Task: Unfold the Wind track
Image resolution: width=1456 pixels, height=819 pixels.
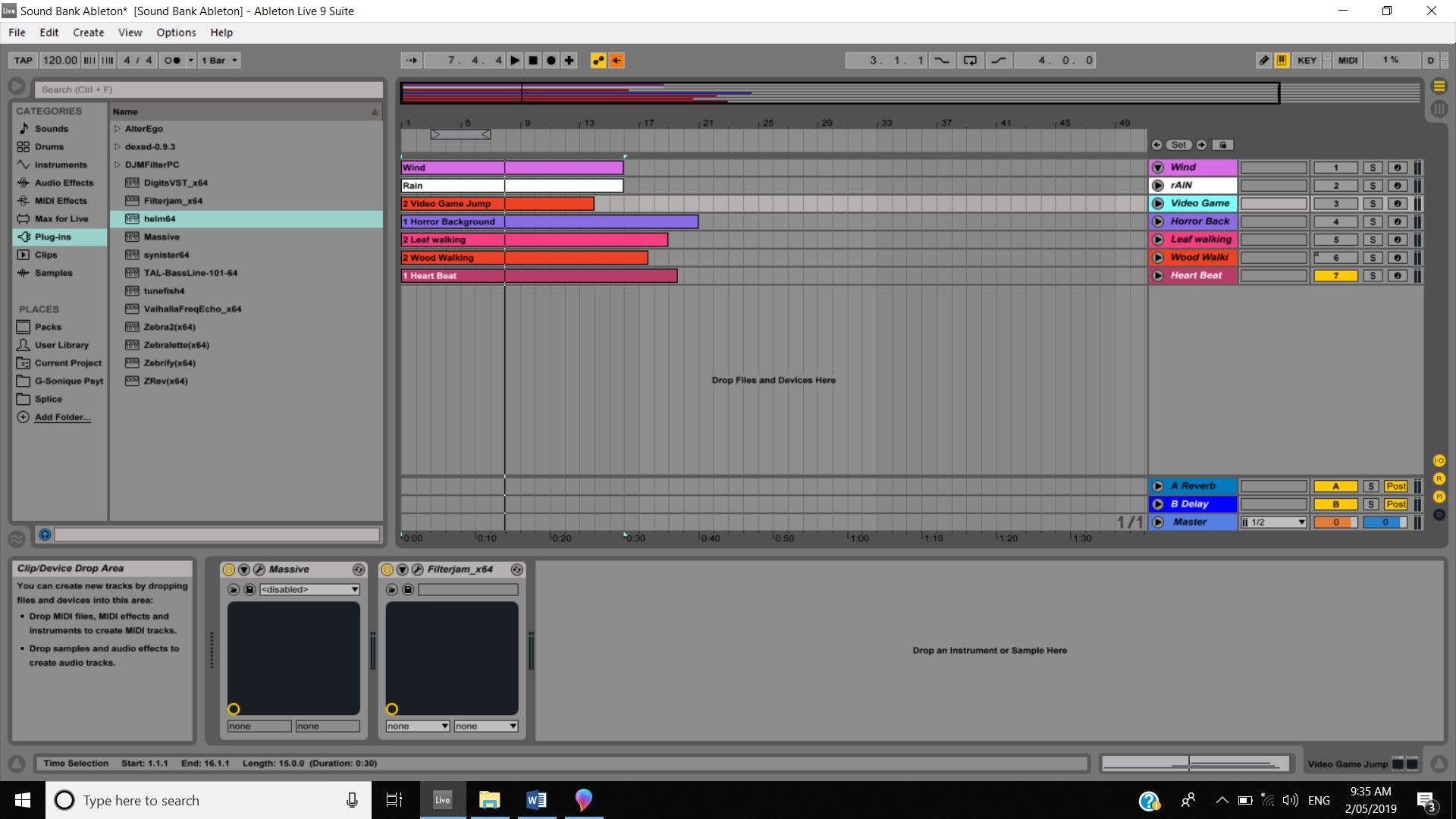Action: click(1158, 168)
